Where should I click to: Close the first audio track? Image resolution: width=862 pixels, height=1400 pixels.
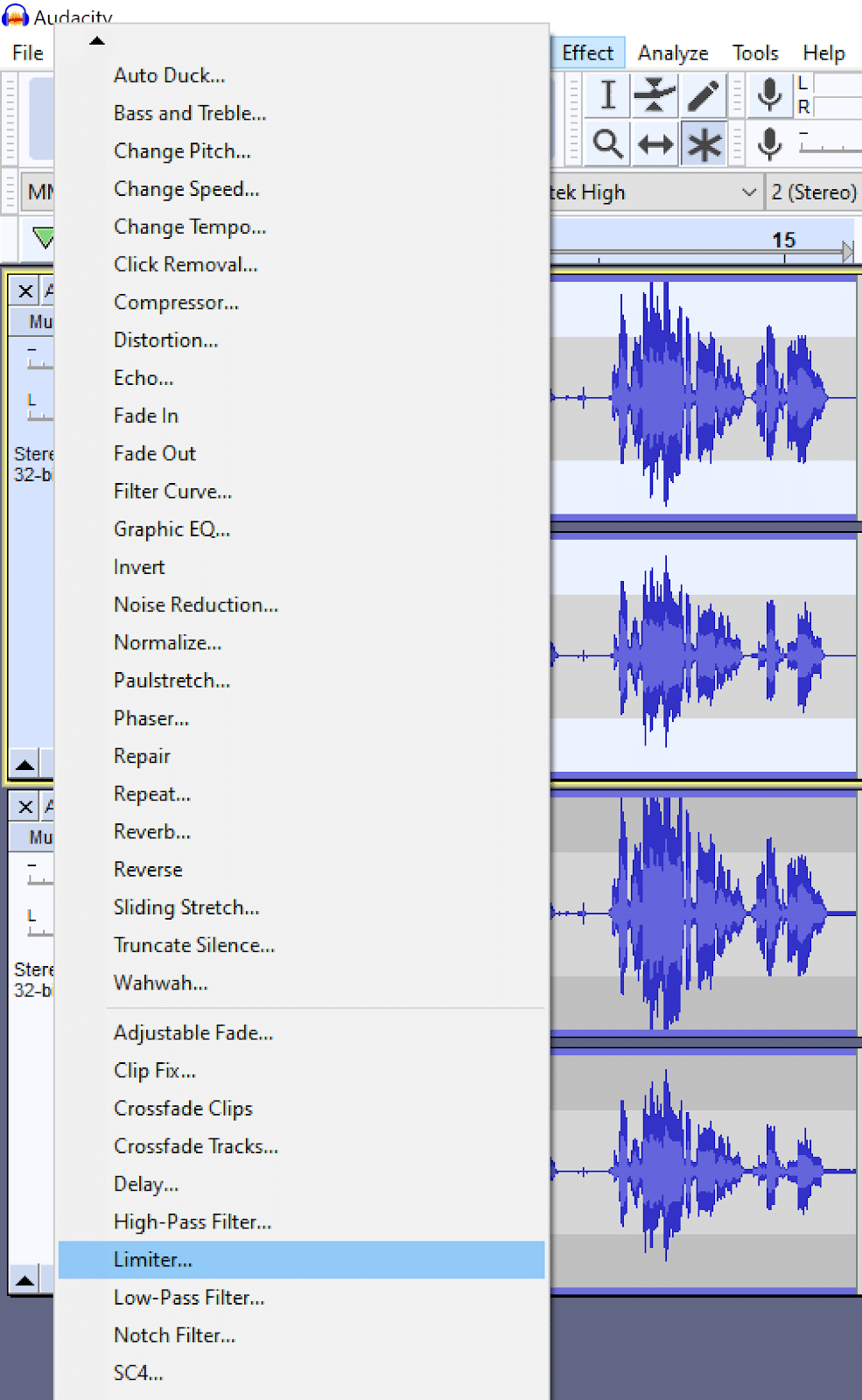[x=25, y=291]
